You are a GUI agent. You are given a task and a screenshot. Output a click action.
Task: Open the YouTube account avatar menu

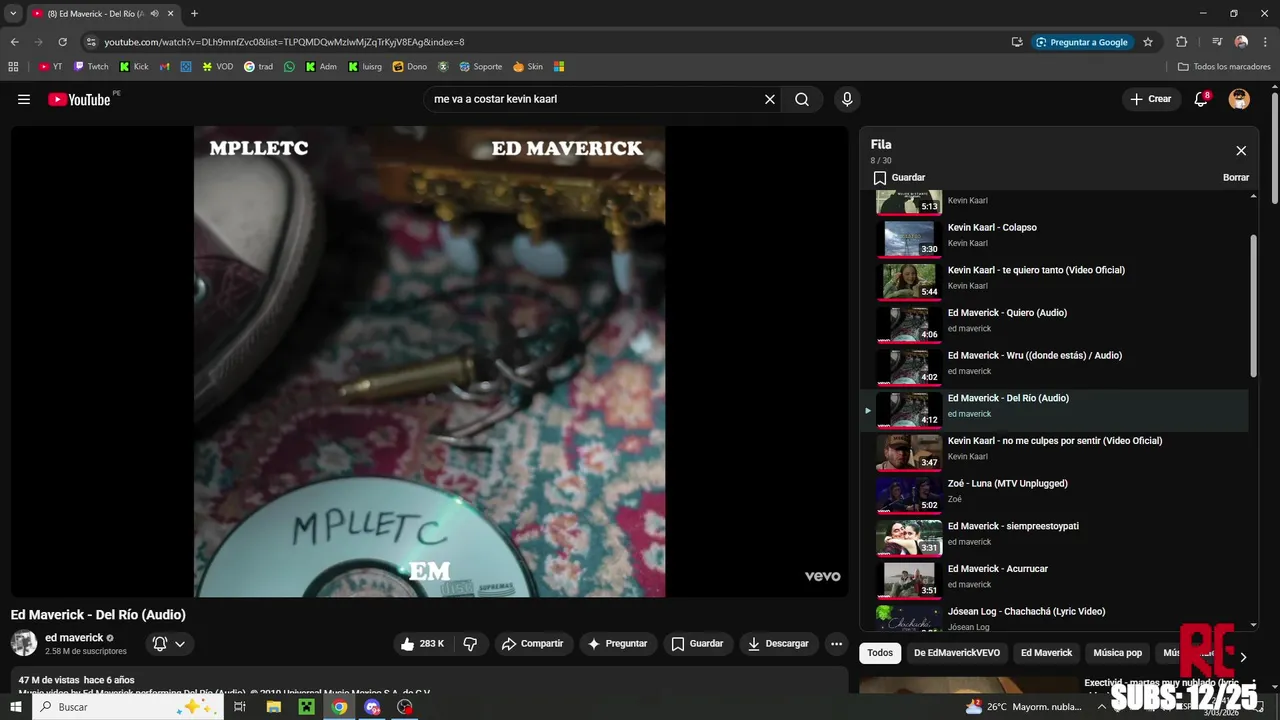(1239, 99)
